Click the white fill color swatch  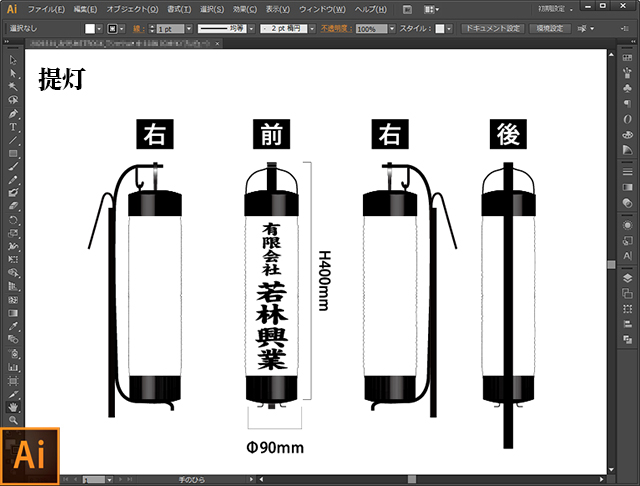(90, 29)
